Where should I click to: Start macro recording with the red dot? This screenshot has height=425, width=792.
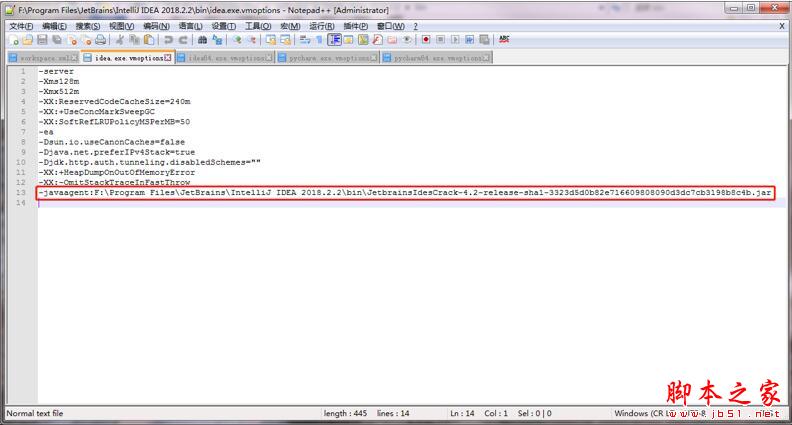tap(426, 40)
